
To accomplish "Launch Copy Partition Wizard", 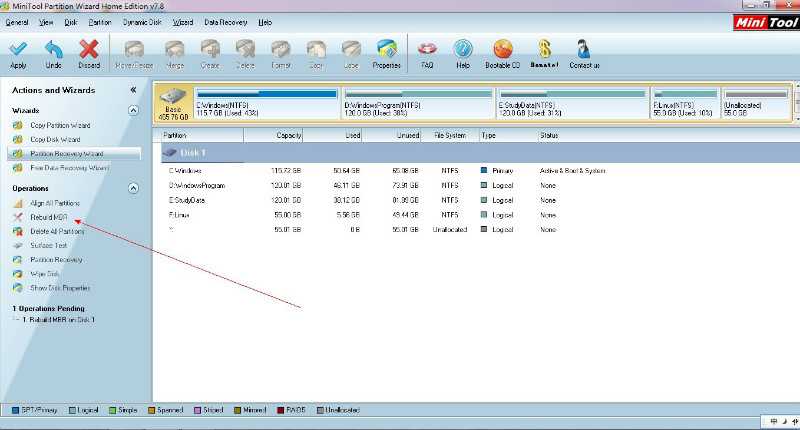I will [x=60, y=125].
